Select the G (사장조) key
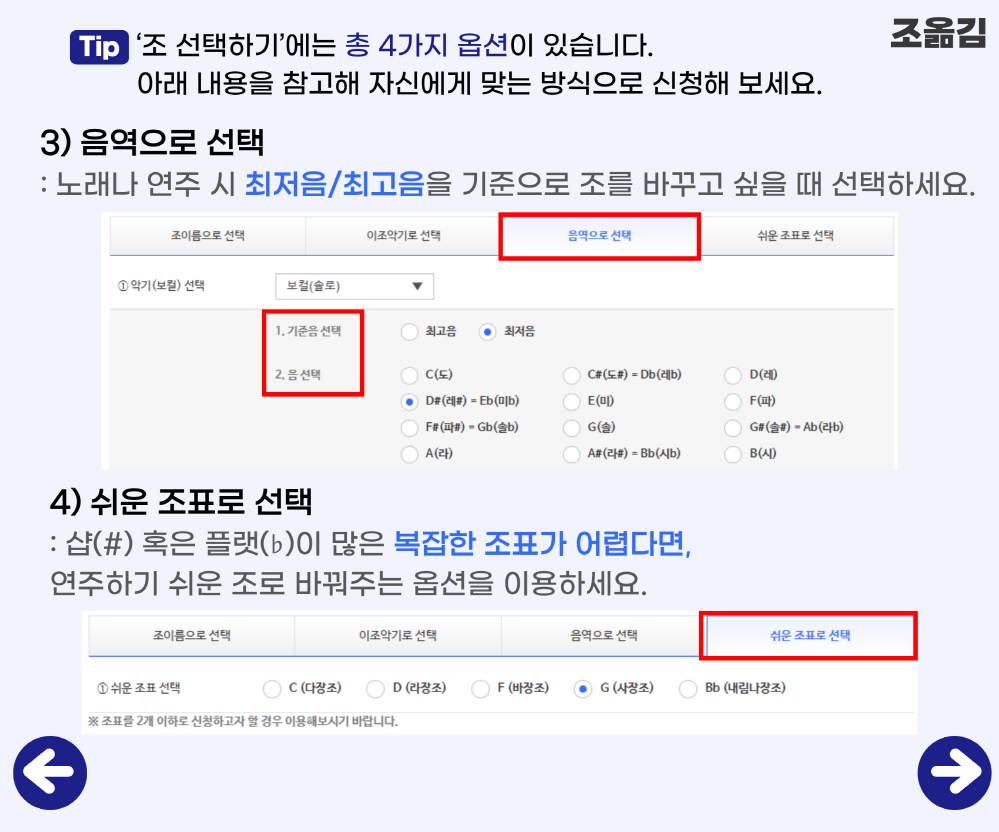Viewport: 999px width, 832px height. (583, 688)
